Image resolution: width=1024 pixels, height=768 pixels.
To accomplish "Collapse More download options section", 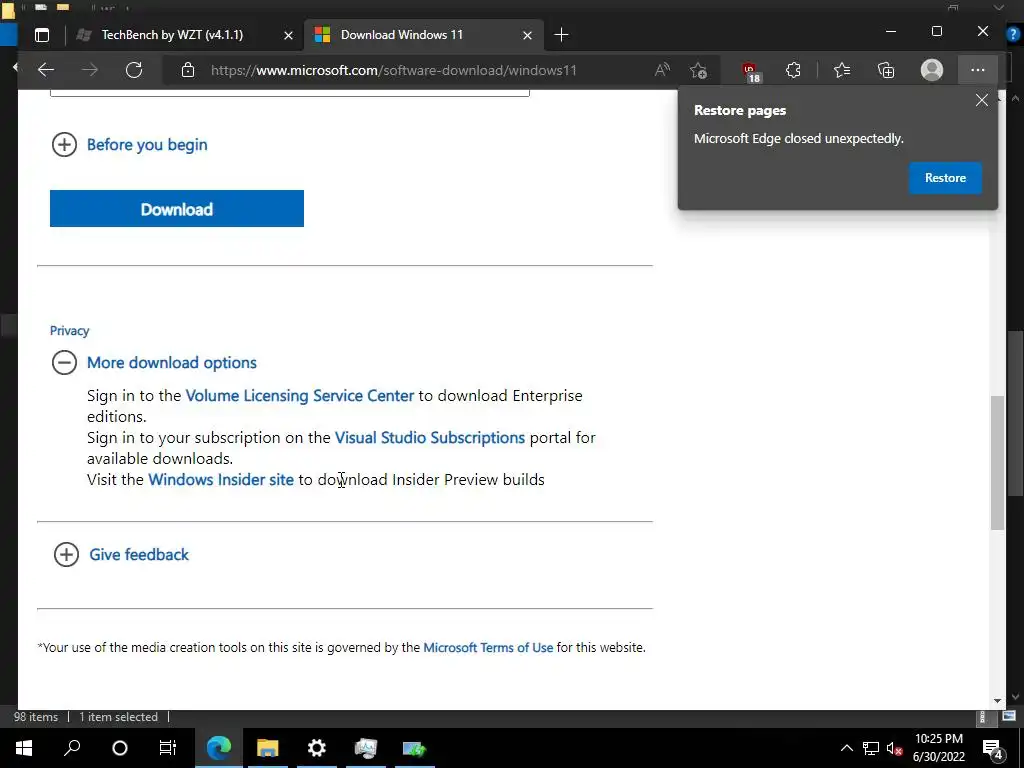I will tap(154, 362).
